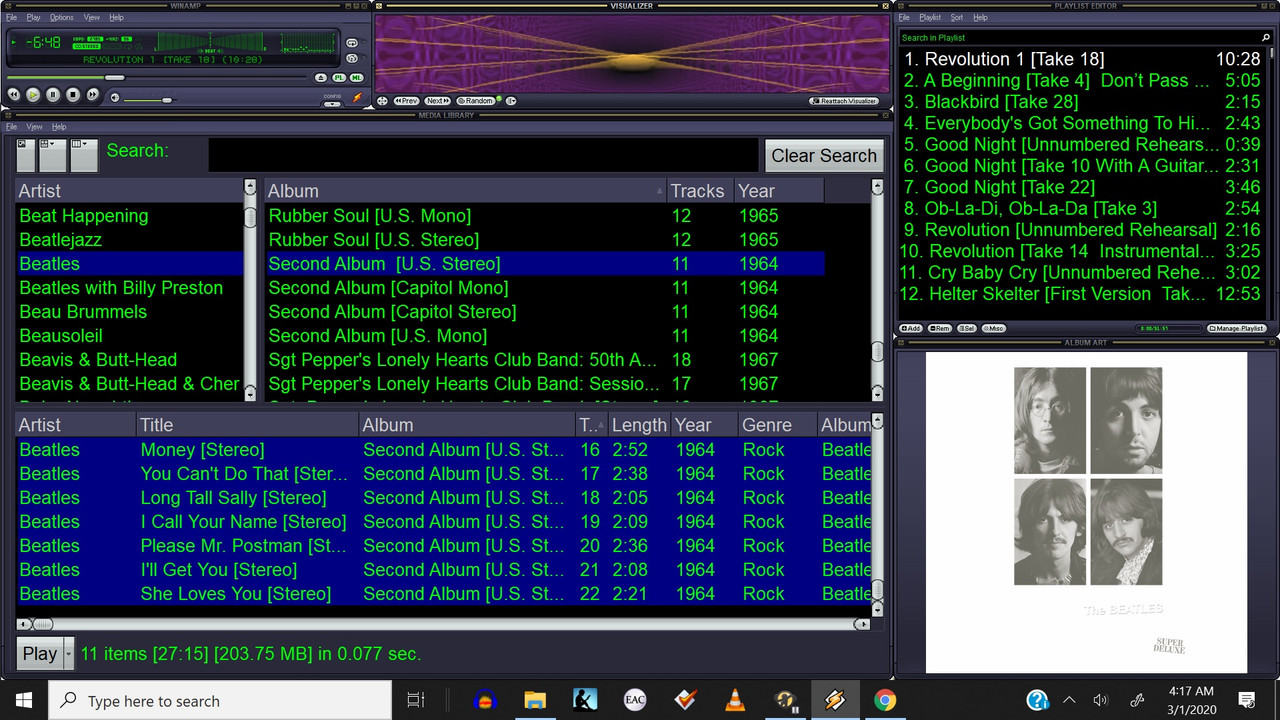Click the visualizer fullscreen arrows icon
This screenshot has height=720, width=1280.
[x=382, y=101]
